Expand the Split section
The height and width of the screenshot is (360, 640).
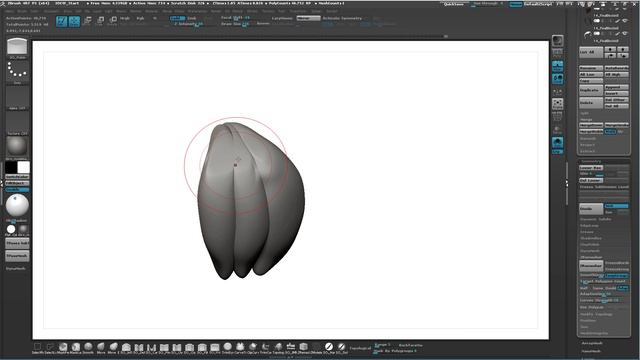tap(585, 113)
